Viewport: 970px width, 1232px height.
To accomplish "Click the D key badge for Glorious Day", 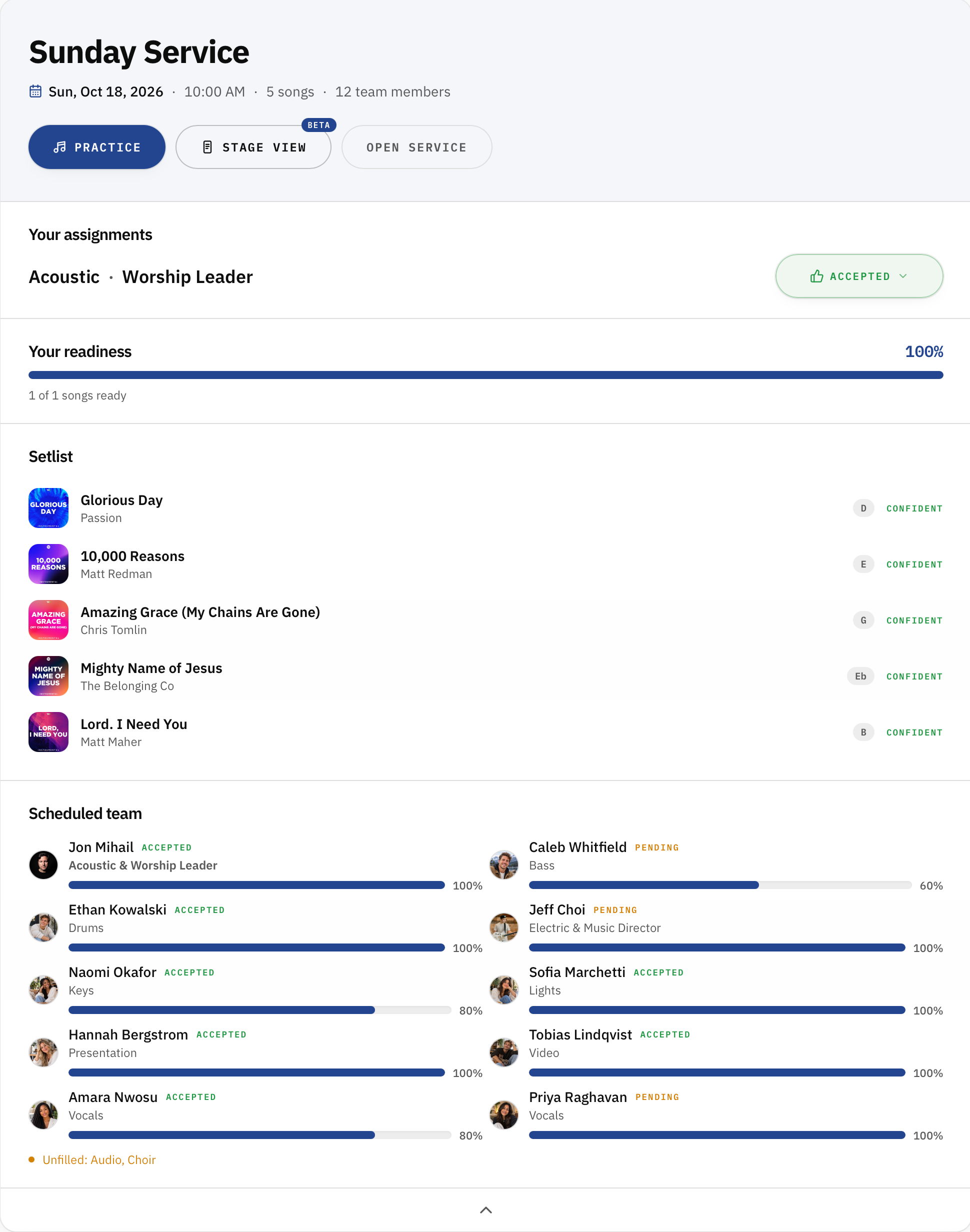I will [863, 508].
